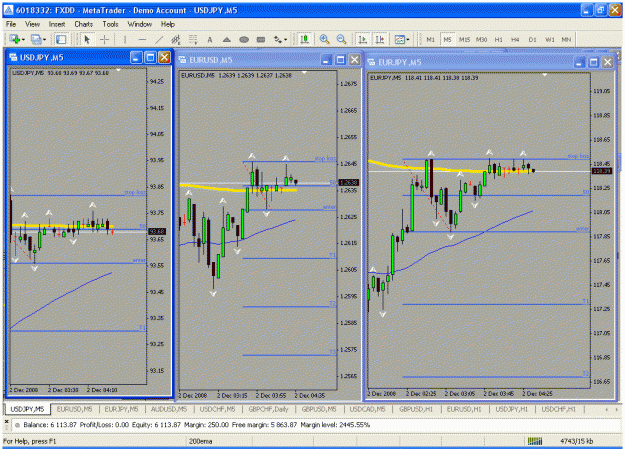Toggle the Market Watch panel icon
Screen dimensions: 625x449
tap(61, 39)
